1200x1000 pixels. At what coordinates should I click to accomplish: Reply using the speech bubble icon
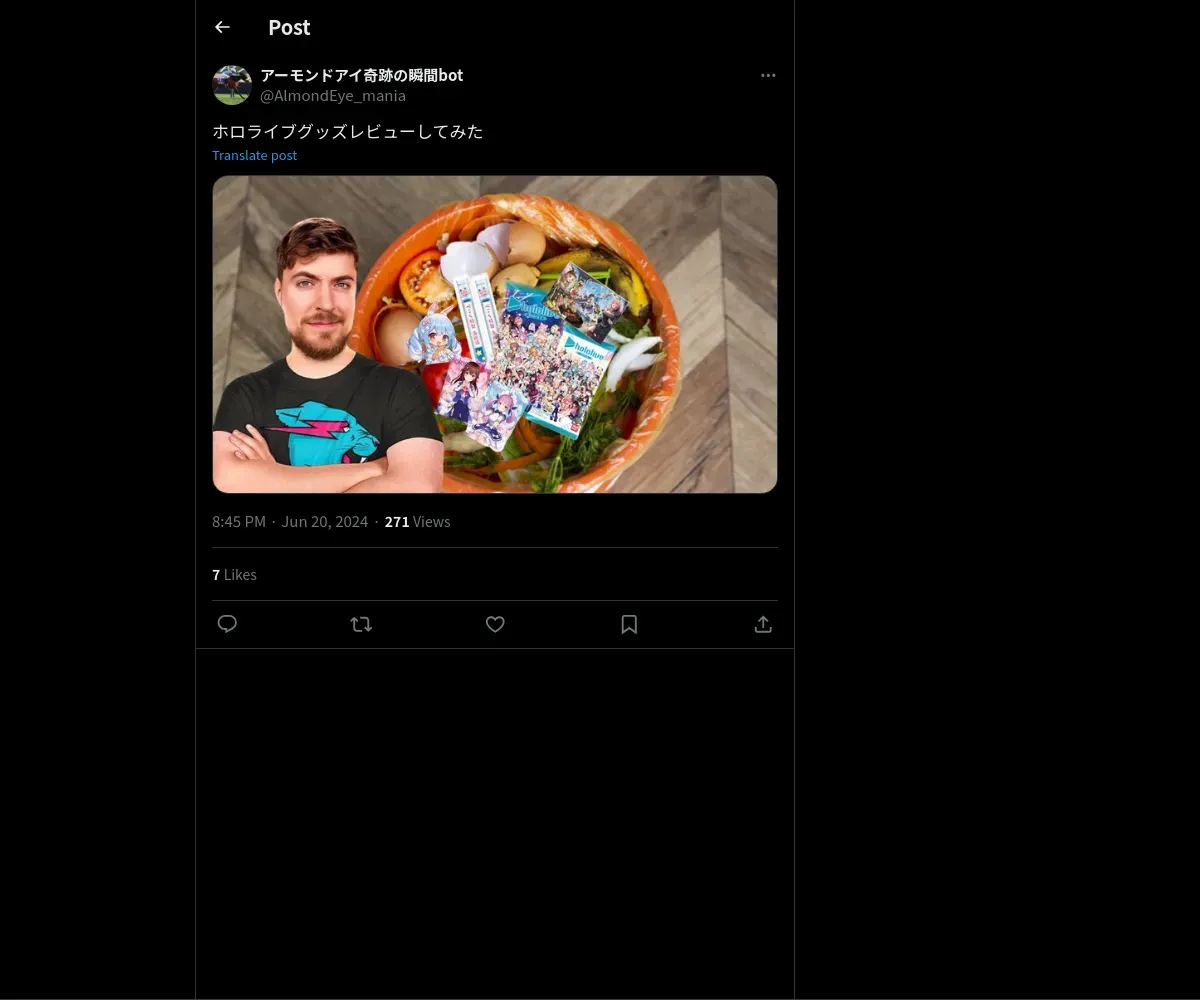point(227,624)
